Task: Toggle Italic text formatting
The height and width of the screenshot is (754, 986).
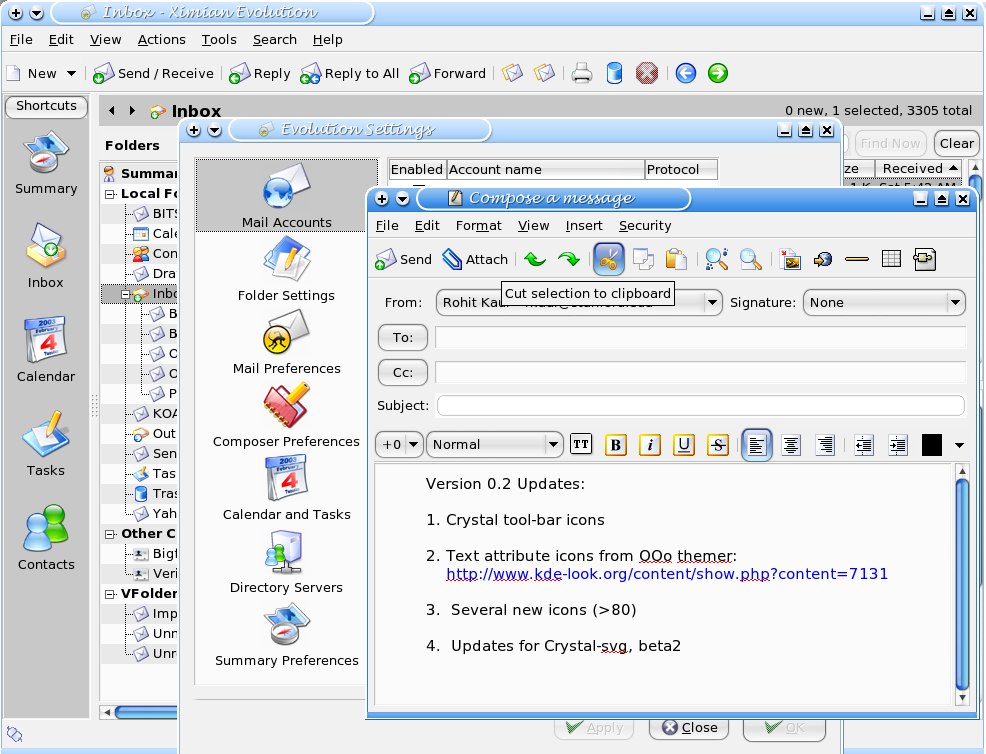Action: [650, 445]
